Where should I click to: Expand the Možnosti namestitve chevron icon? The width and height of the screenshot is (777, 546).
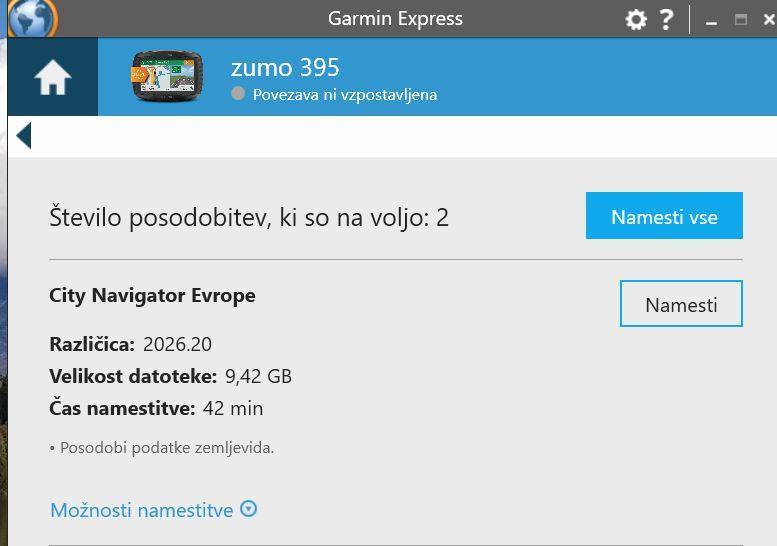tap(249, 509)
